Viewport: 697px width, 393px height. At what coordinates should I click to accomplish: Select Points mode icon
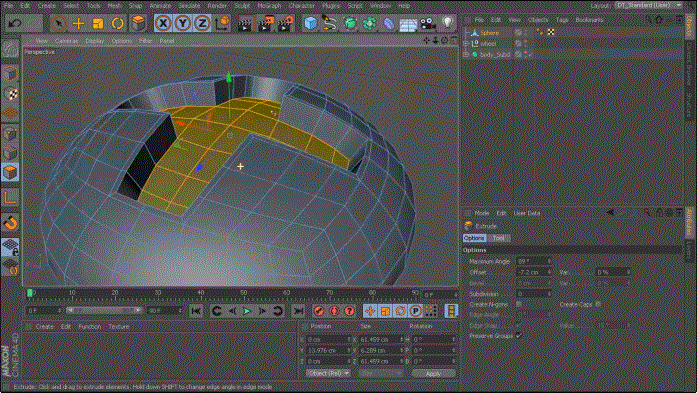coord(10,133)
